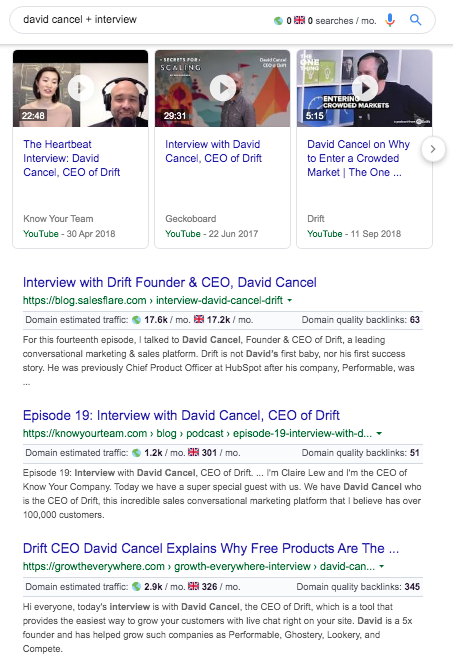Click the UK flag icon in search bar
Screen dimensions: 453x657
300,20
